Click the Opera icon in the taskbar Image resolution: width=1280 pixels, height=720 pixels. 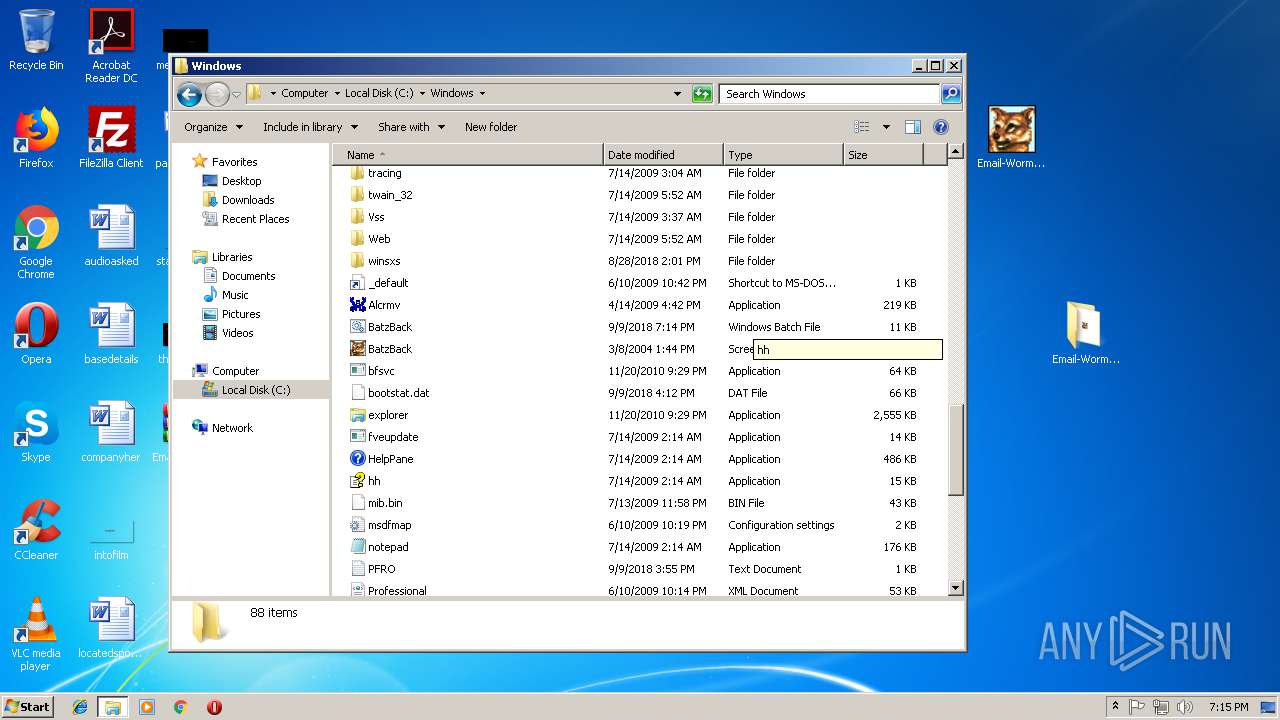[214, 707]
